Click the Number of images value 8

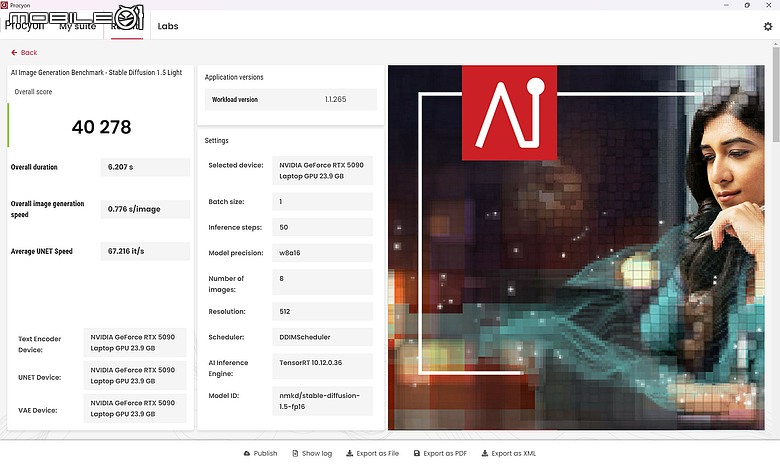pyautogui.click(x=322, y=282)
